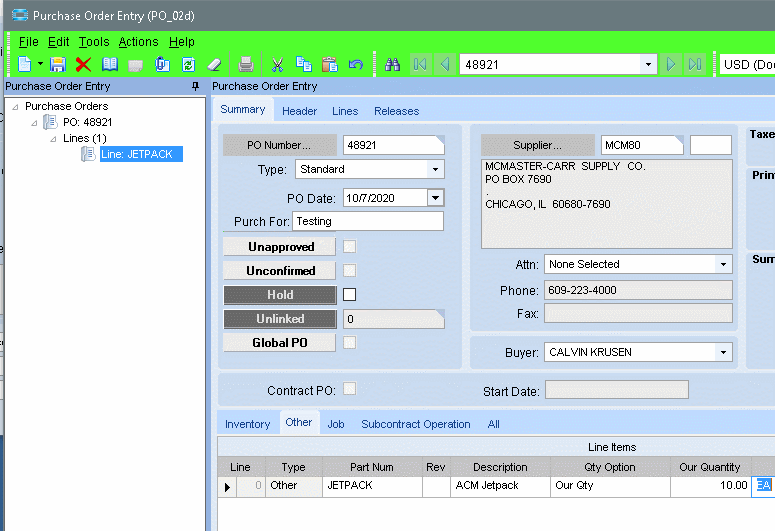This screenshot has height=531, width=775.
Task: Click the Supplier... button
Action: (537, 145)
